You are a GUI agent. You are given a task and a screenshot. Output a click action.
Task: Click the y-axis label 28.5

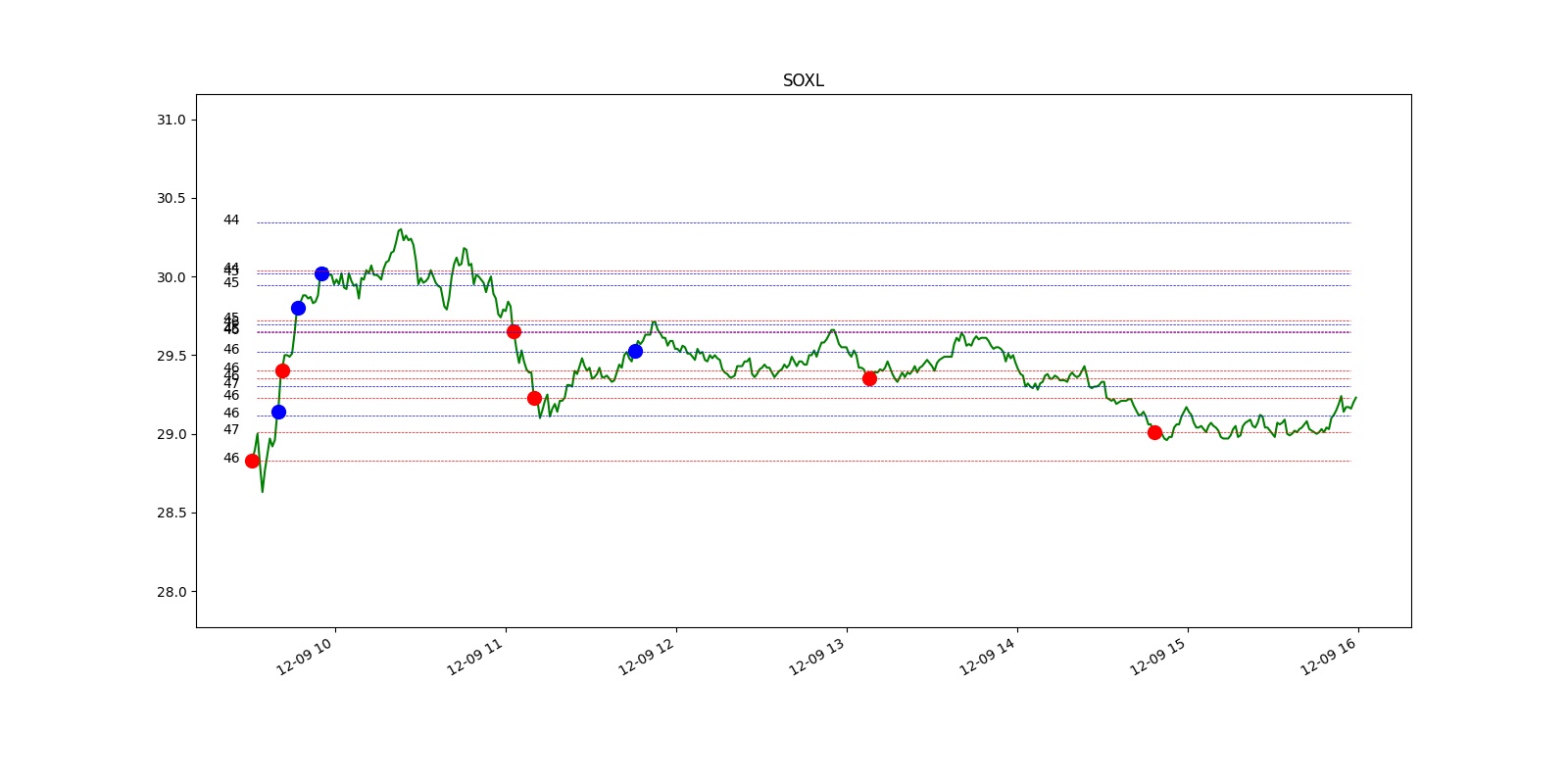[x=171, y=513]
